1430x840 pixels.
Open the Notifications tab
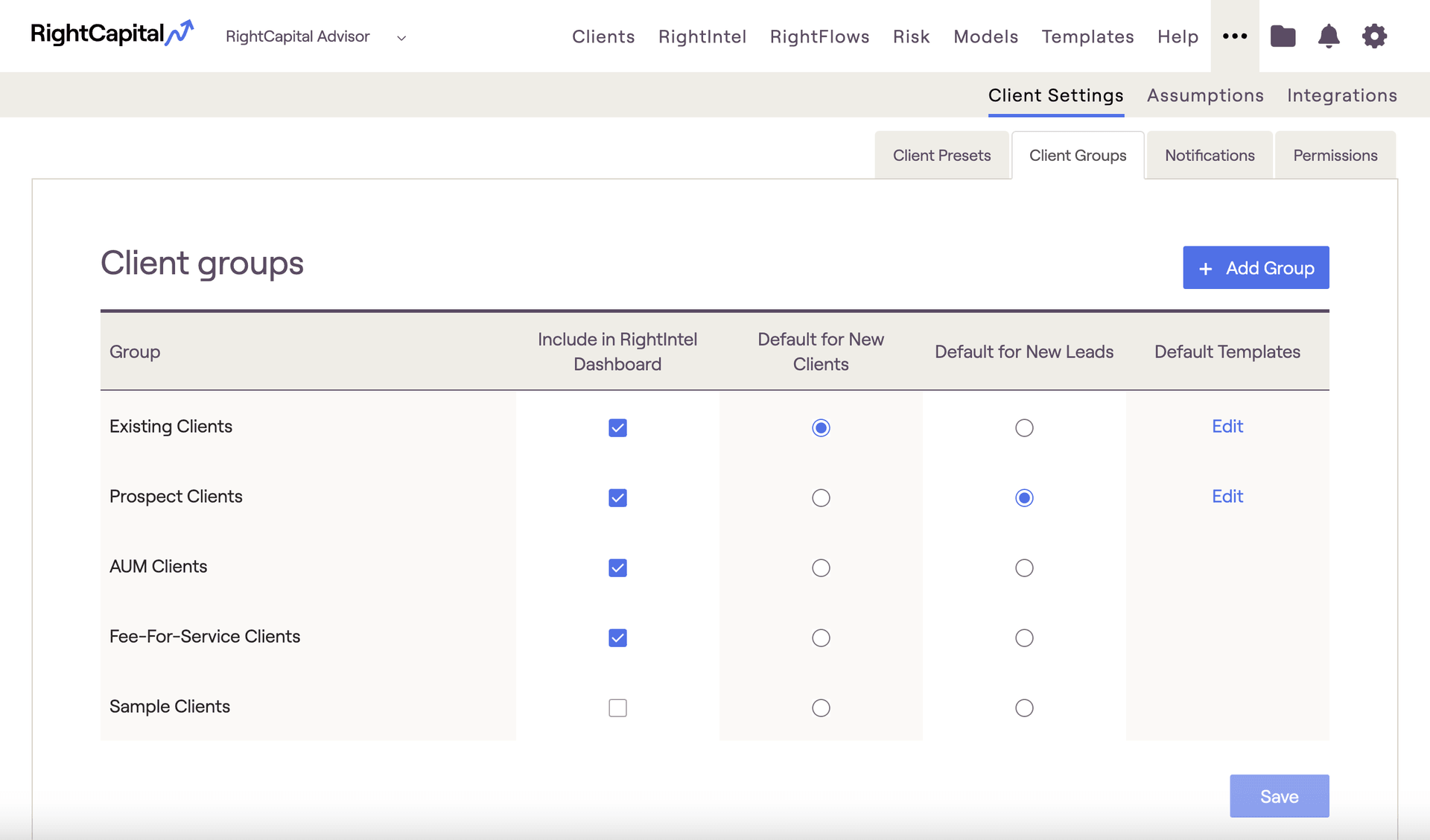[x=1210, y=155]
